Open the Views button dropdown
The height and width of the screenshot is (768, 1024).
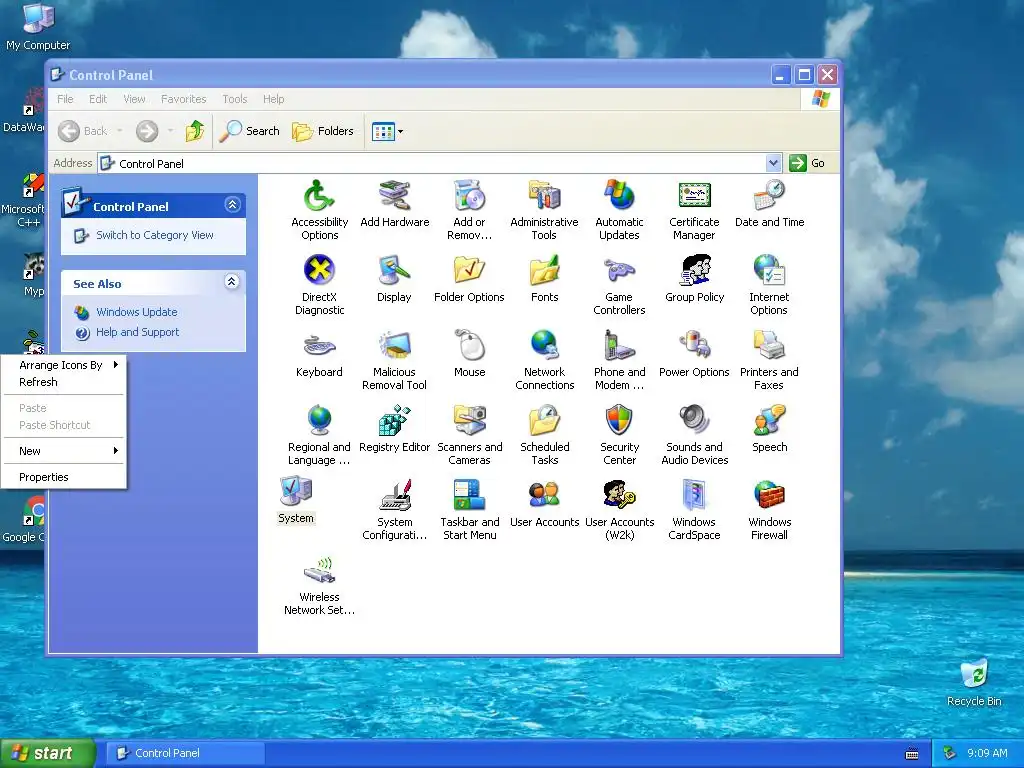click(400, 131)
